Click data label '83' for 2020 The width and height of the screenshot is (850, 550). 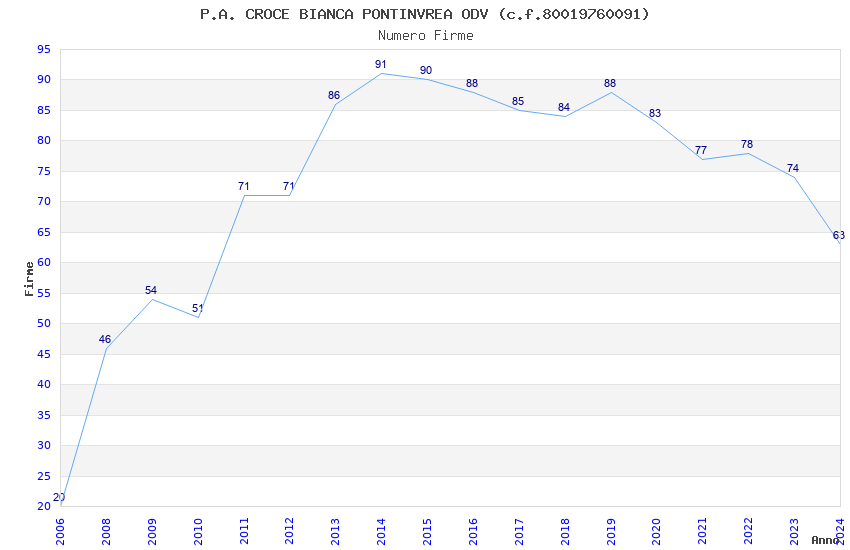tap(655, 113)
